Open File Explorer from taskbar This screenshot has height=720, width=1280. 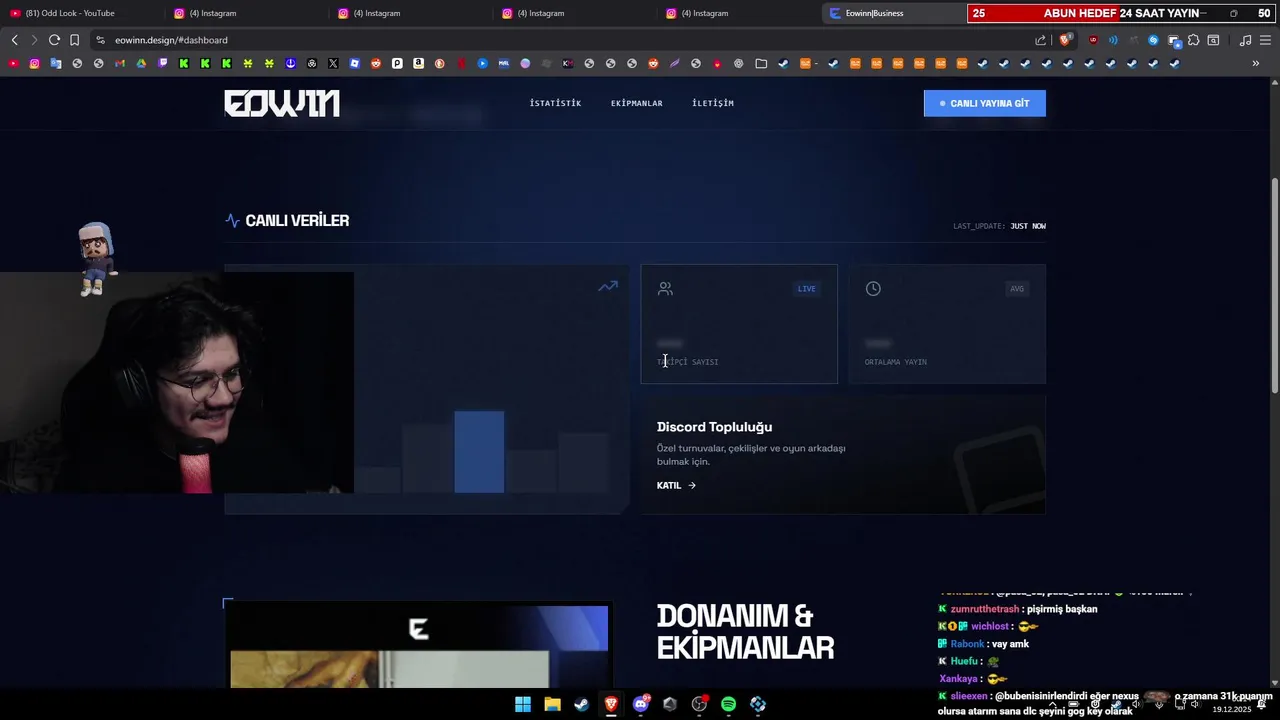click(552, 704)
